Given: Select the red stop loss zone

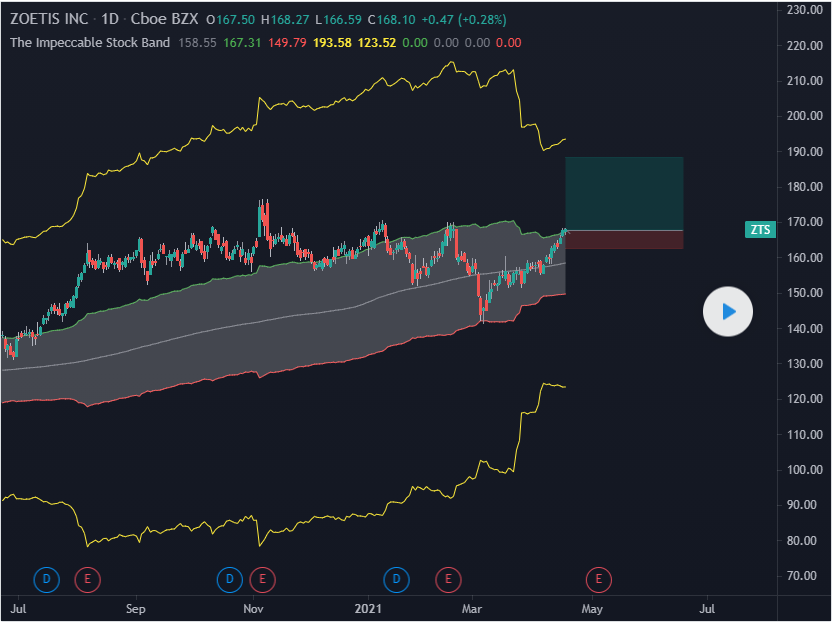Looking at the screenshot, I should pyautogui.click(x=624, y=239).
